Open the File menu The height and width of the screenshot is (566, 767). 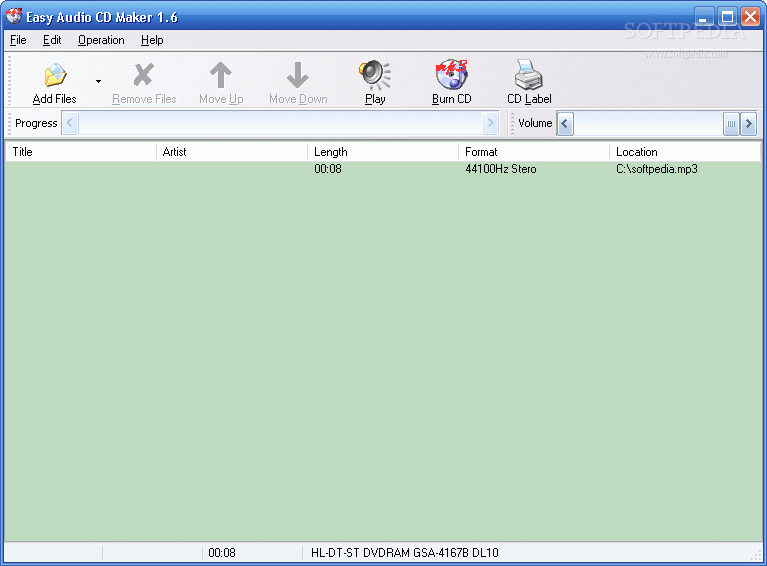[18, 40]
